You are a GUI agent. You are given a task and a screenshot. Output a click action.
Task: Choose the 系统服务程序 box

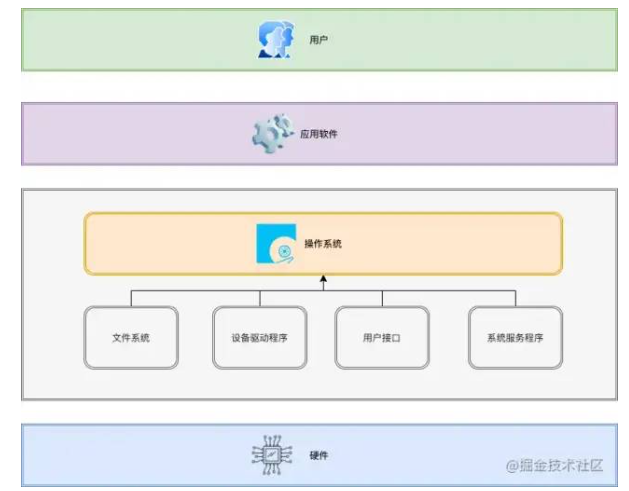(515, 338)
